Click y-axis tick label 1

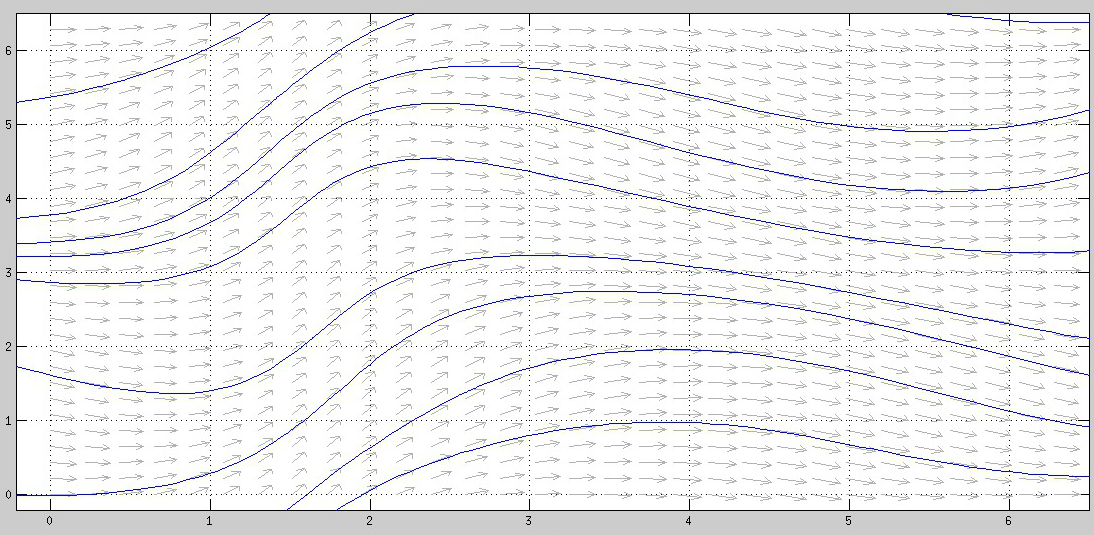point(7,421)
